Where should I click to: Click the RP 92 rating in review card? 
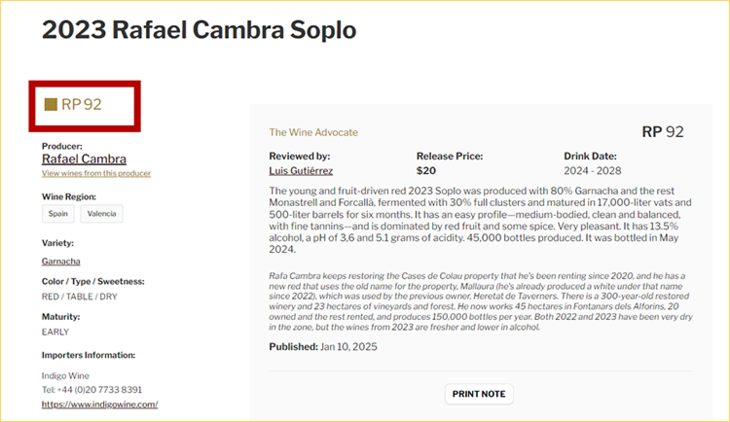click(x=663, y=132)
